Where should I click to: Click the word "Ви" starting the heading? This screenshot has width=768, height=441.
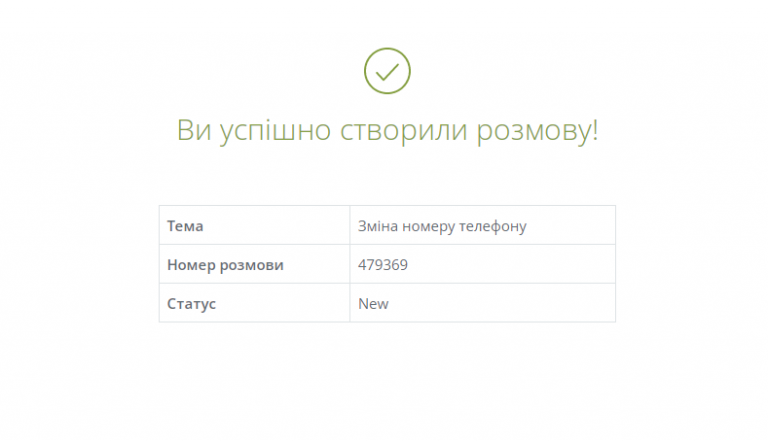(193, 130)
